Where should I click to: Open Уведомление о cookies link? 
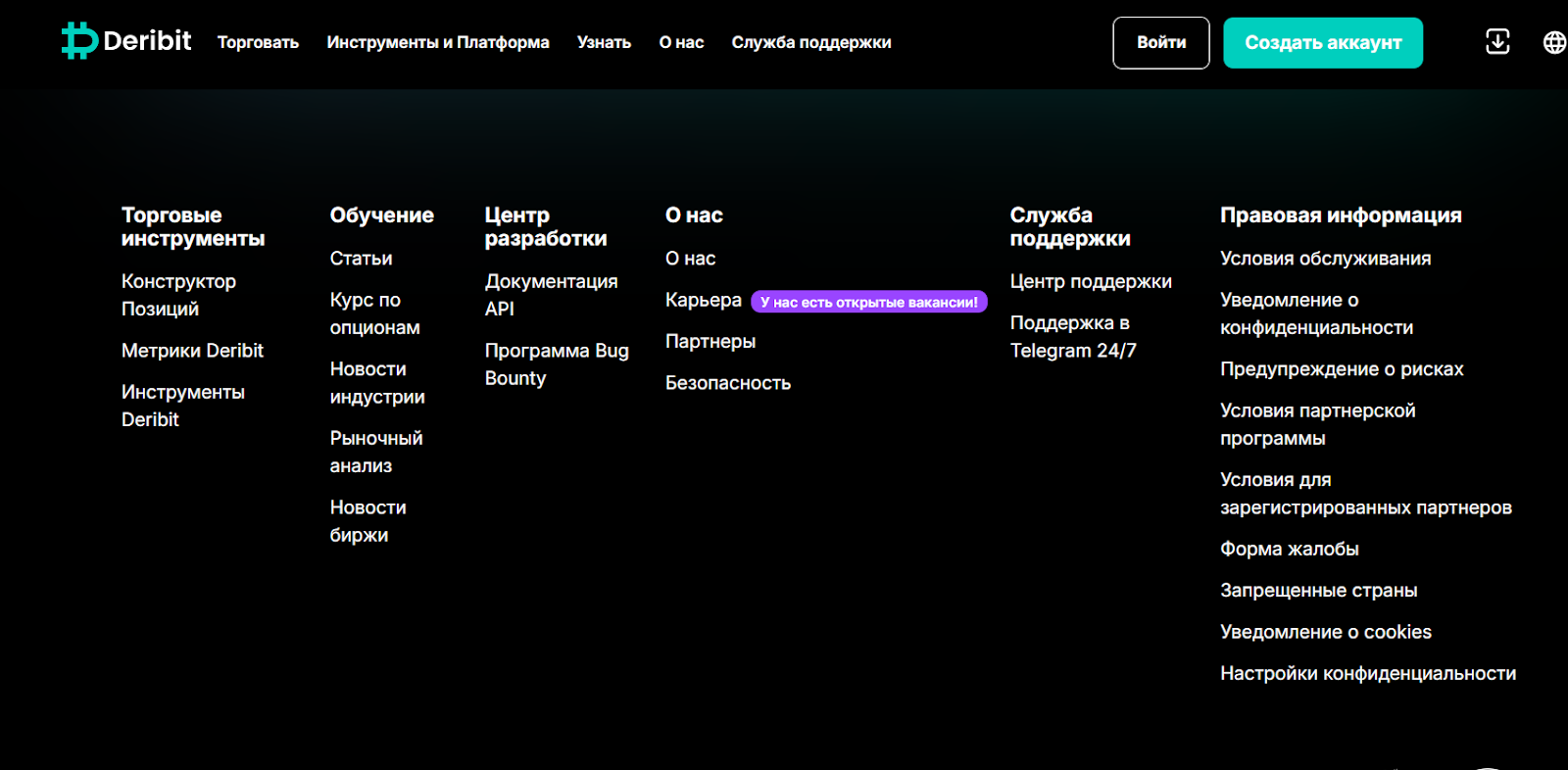pyautogui.click(x=1326, y=632)
